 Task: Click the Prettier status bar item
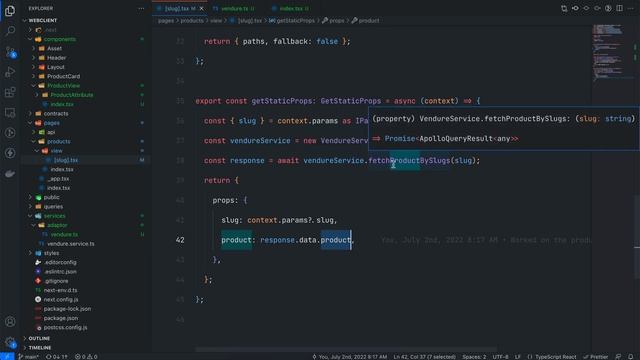pos(596,357)
